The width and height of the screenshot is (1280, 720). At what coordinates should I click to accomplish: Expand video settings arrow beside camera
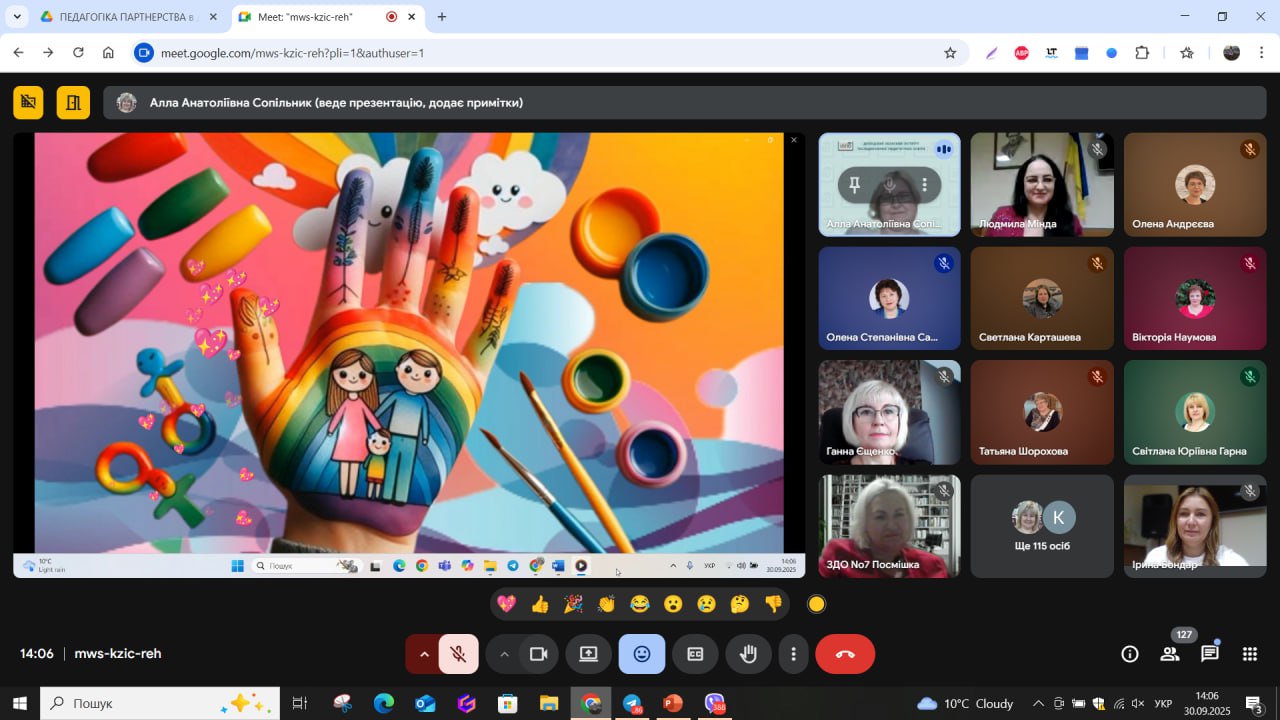coord(504,654)
